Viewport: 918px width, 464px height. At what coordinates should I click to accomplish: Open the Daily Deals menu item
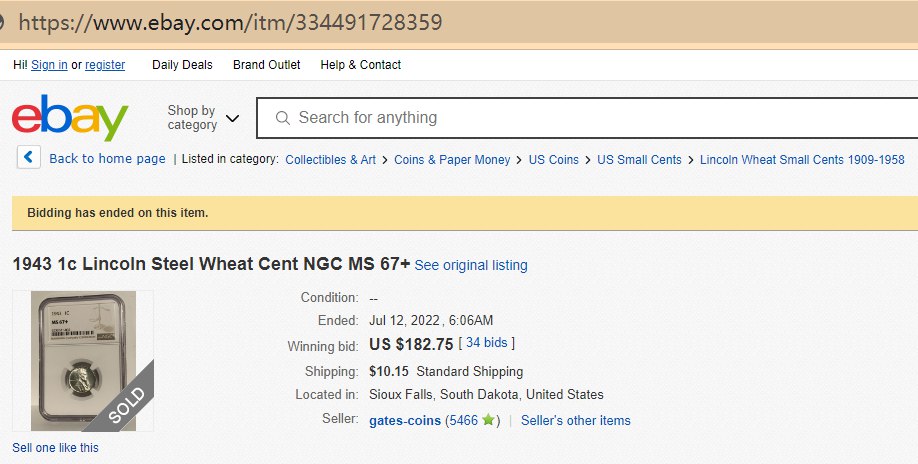182,65
